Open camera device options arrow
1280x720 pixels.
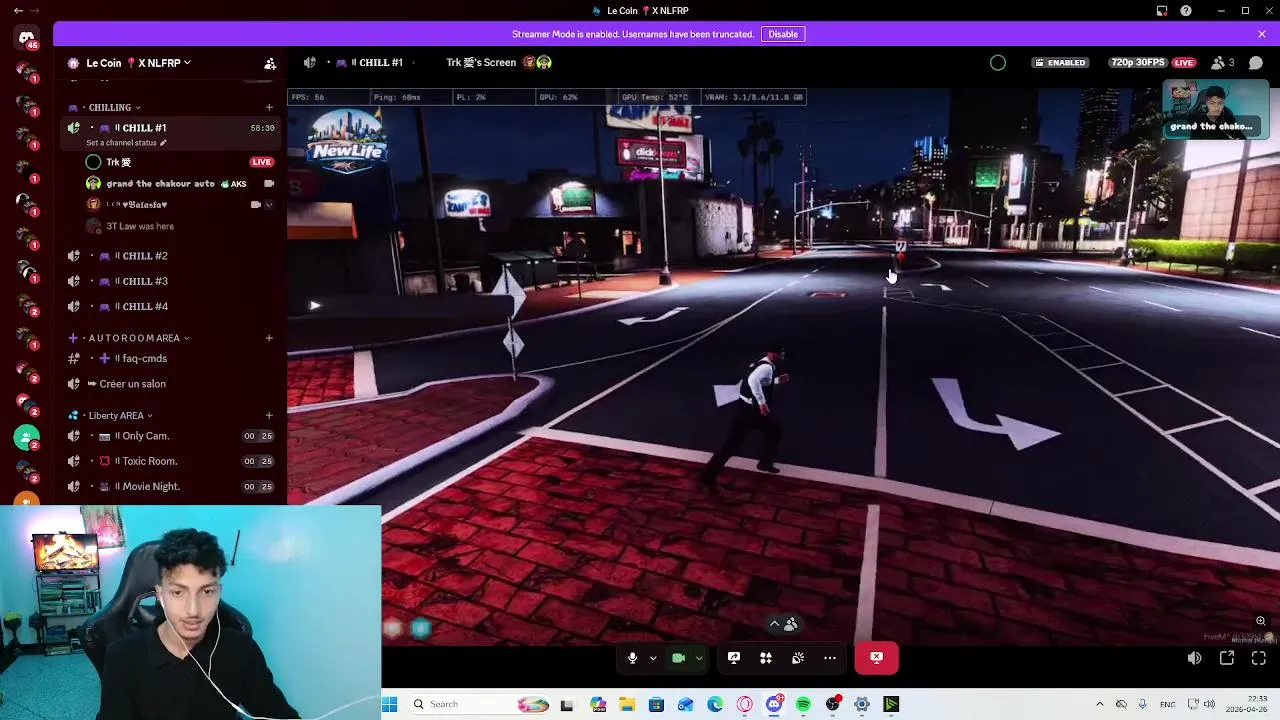699,658
